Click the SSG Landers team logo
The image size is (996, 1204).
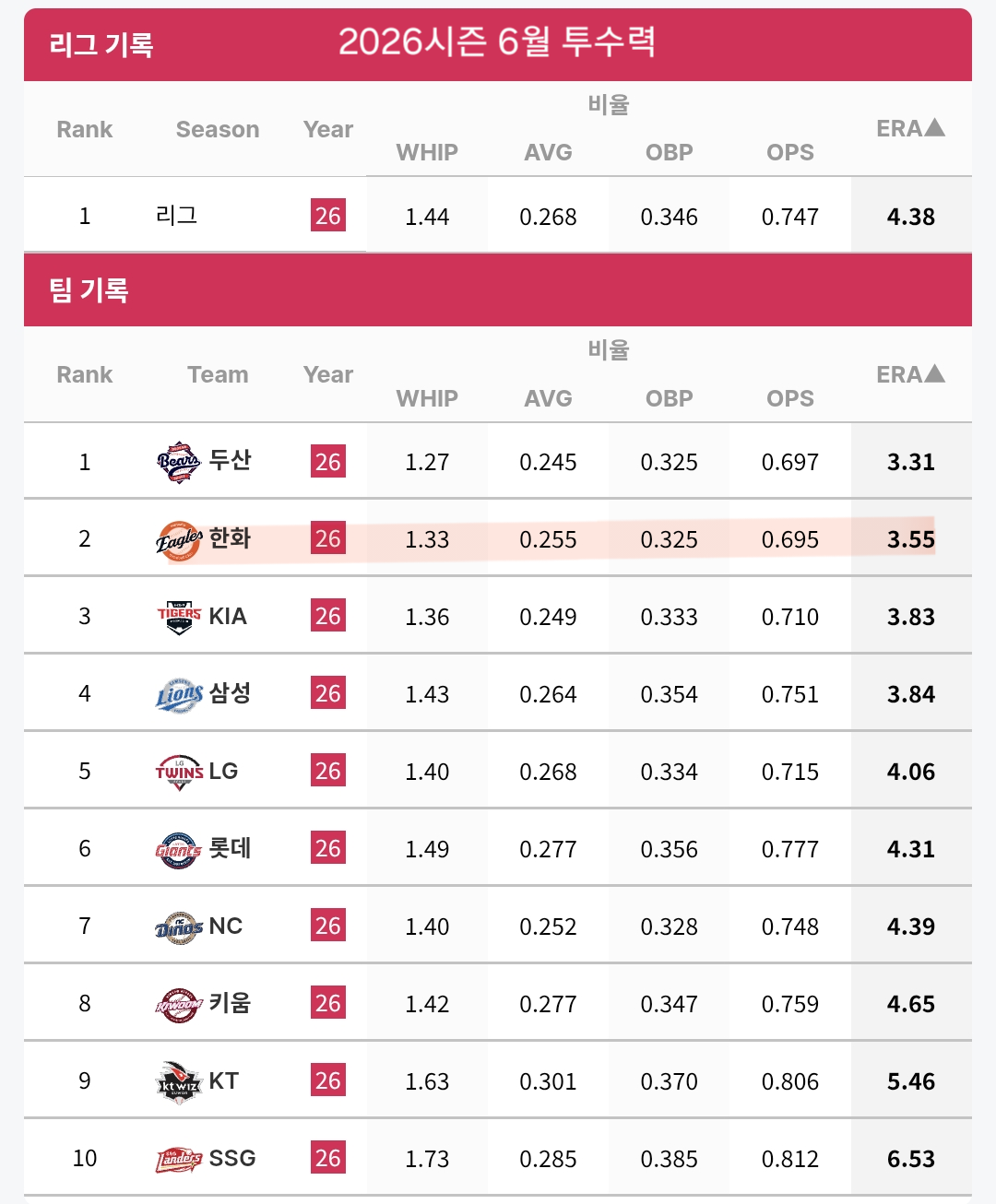tap(179, 1159)
